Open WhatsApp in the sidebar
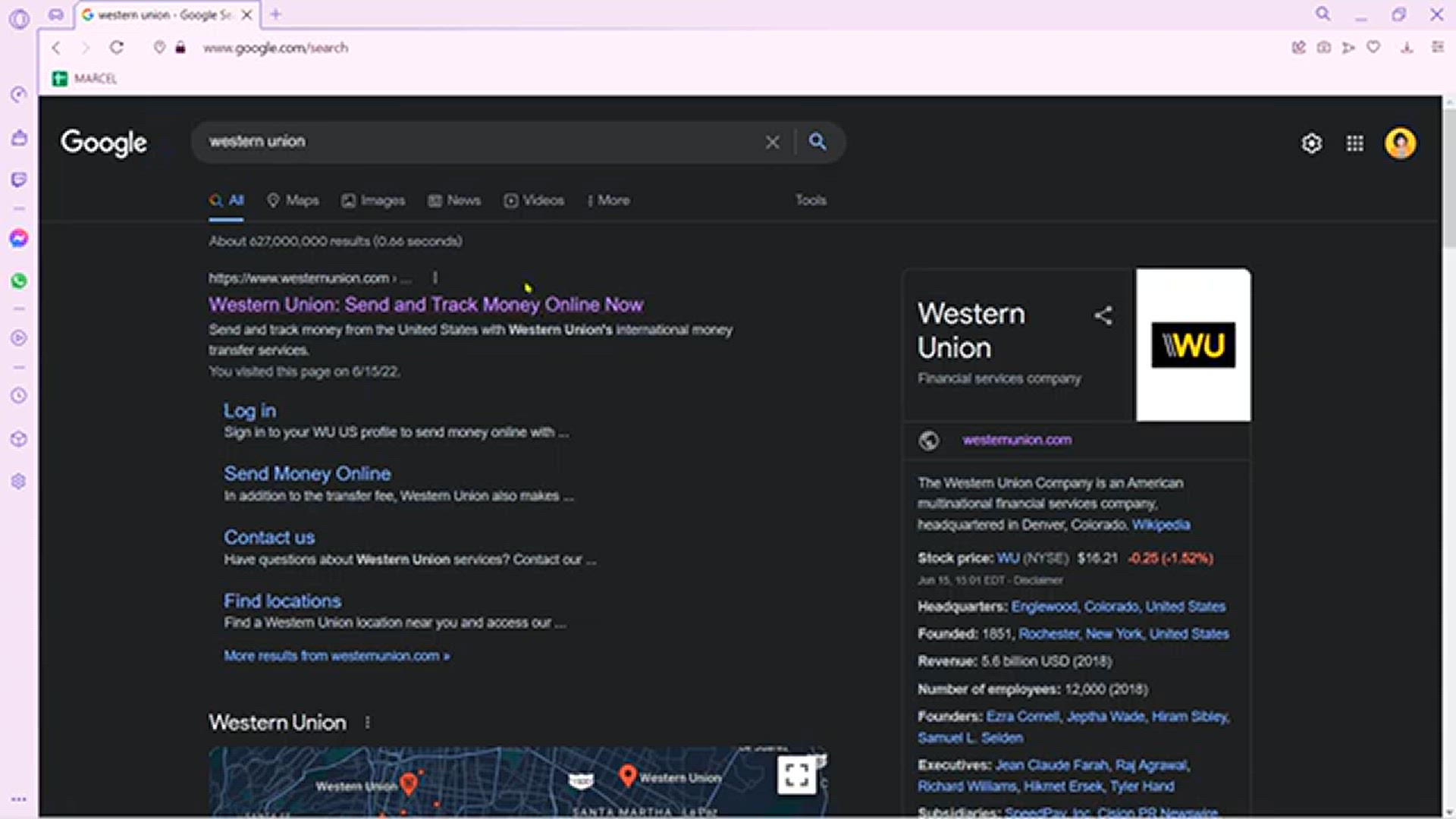1456x819 pixels. click(19, 281)
